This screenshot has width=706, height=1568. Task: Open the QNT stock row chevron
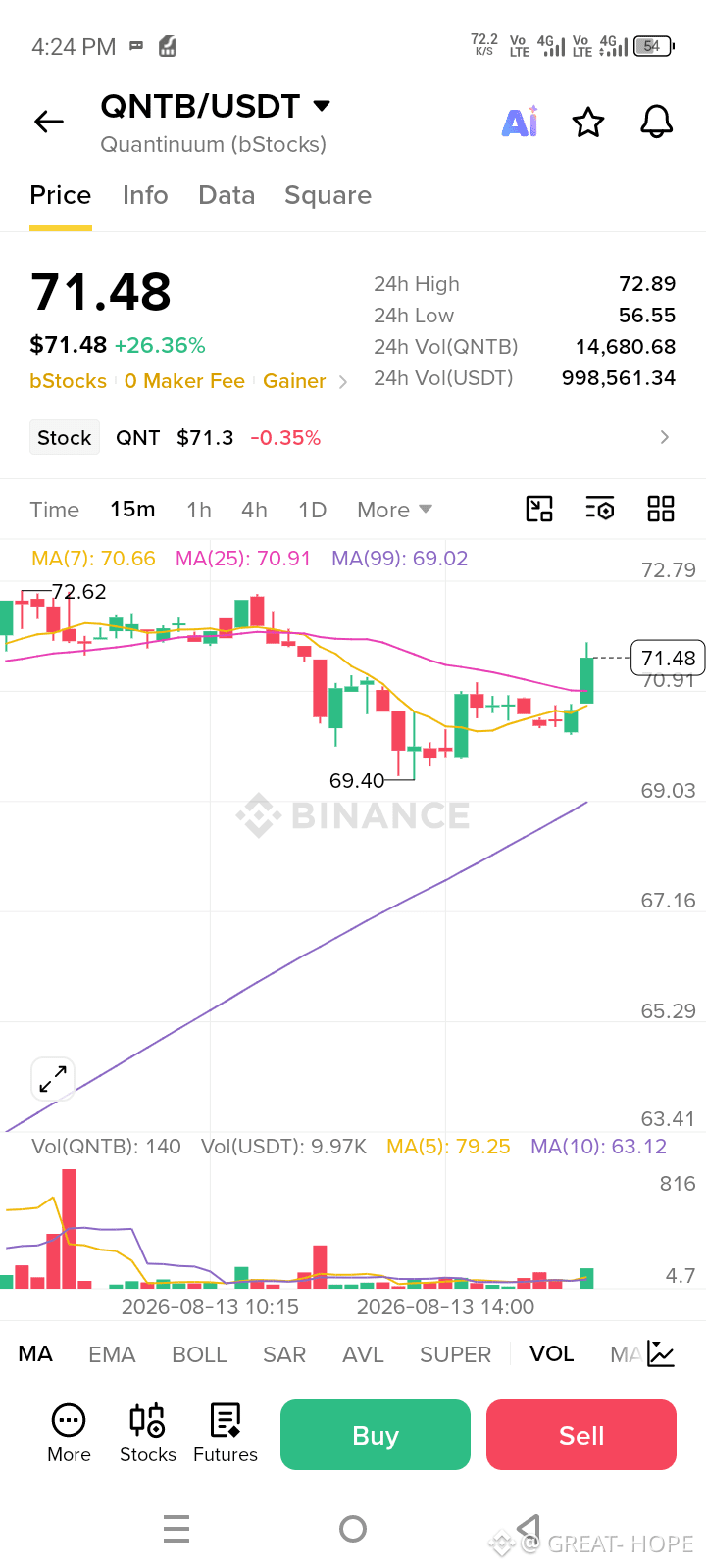[665, 437]
